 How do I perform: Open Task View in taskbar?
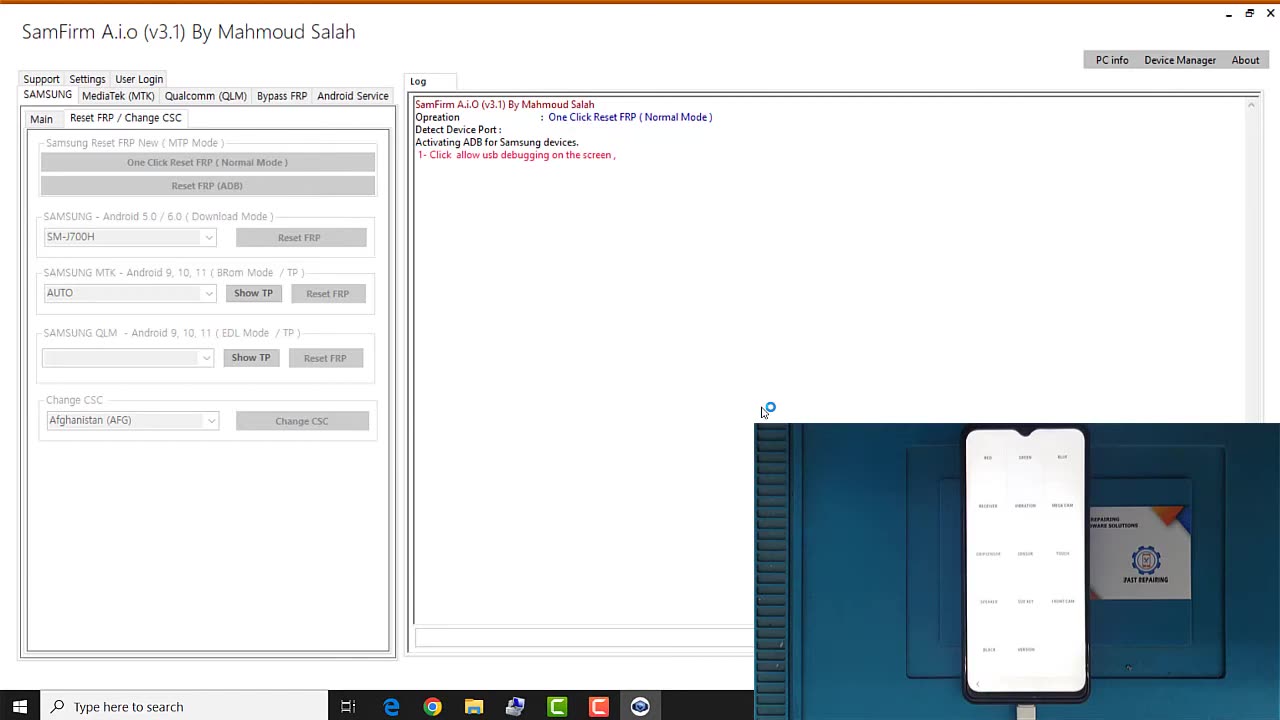click(x=348, y=707)
